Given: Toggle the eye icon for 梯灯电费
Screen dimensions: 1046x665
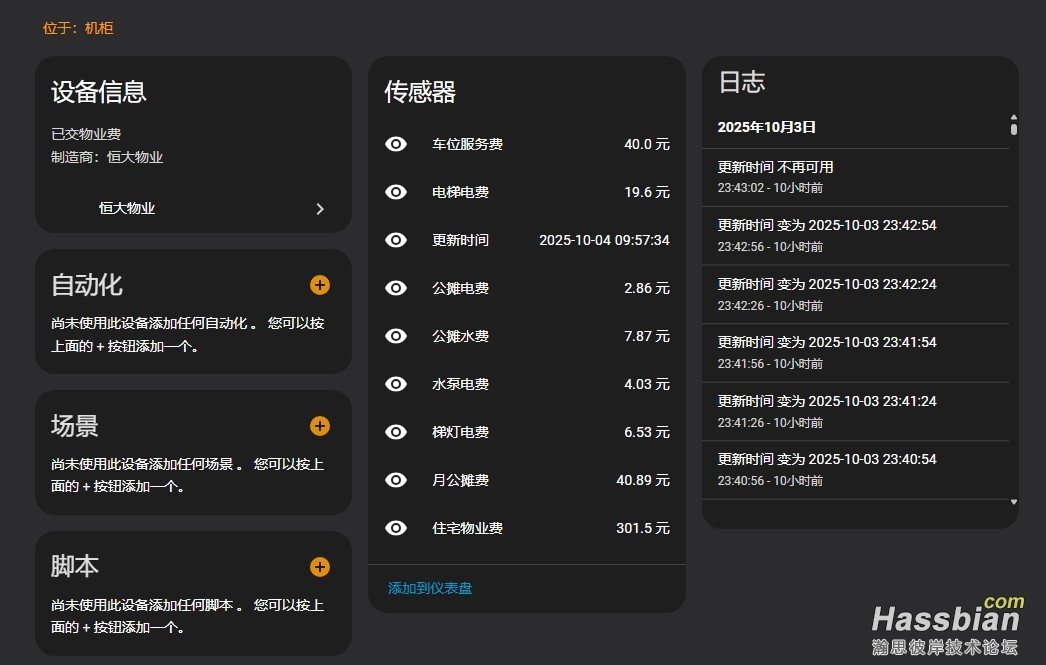Looking at the screenshot, I should [396, 432].
